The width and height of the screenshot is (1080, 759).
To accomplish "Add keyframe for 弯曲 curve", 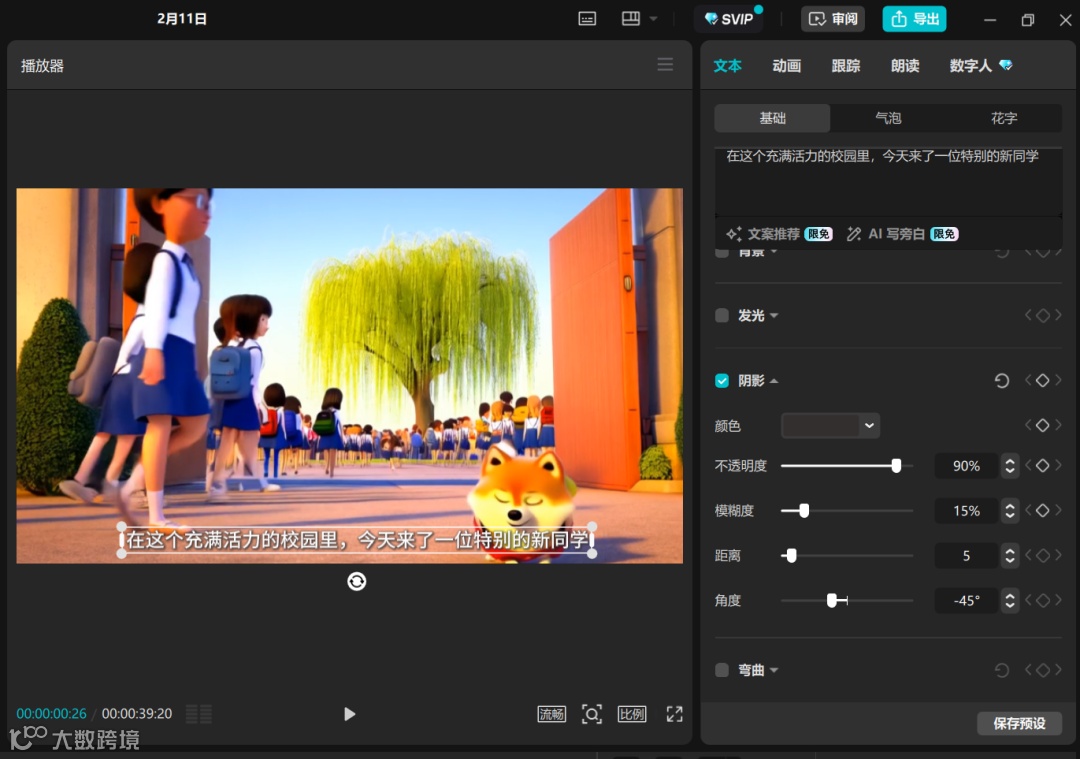I will click(1043, 669).
